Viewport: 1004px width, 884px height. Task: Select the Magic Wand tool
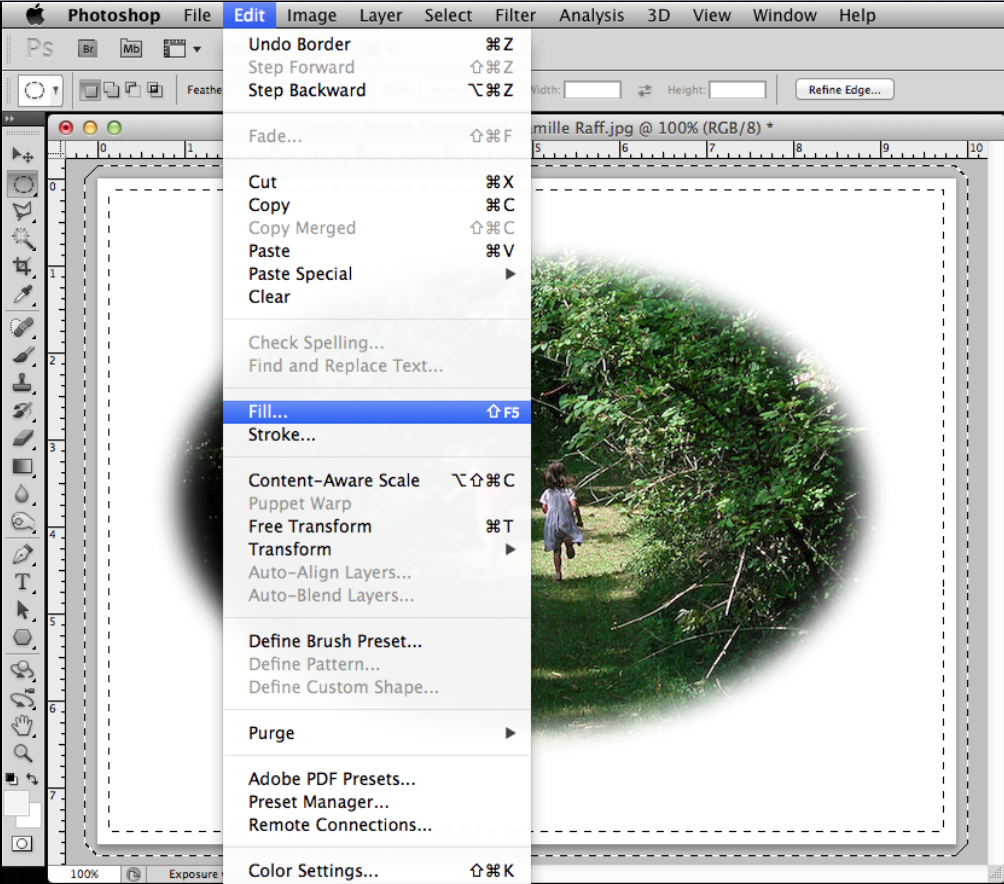pos(22,239)
